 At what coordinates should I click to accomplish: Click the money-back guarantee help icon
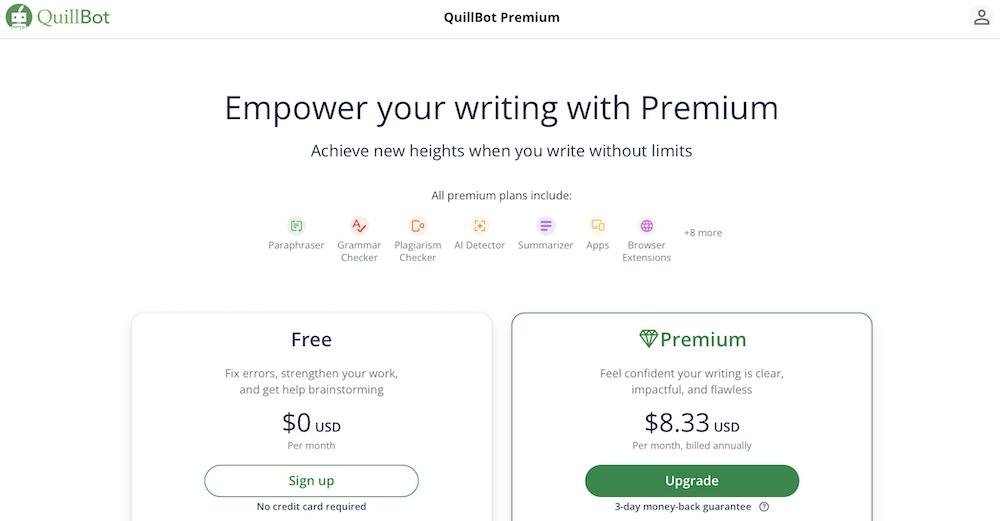(x=764, y=507)
